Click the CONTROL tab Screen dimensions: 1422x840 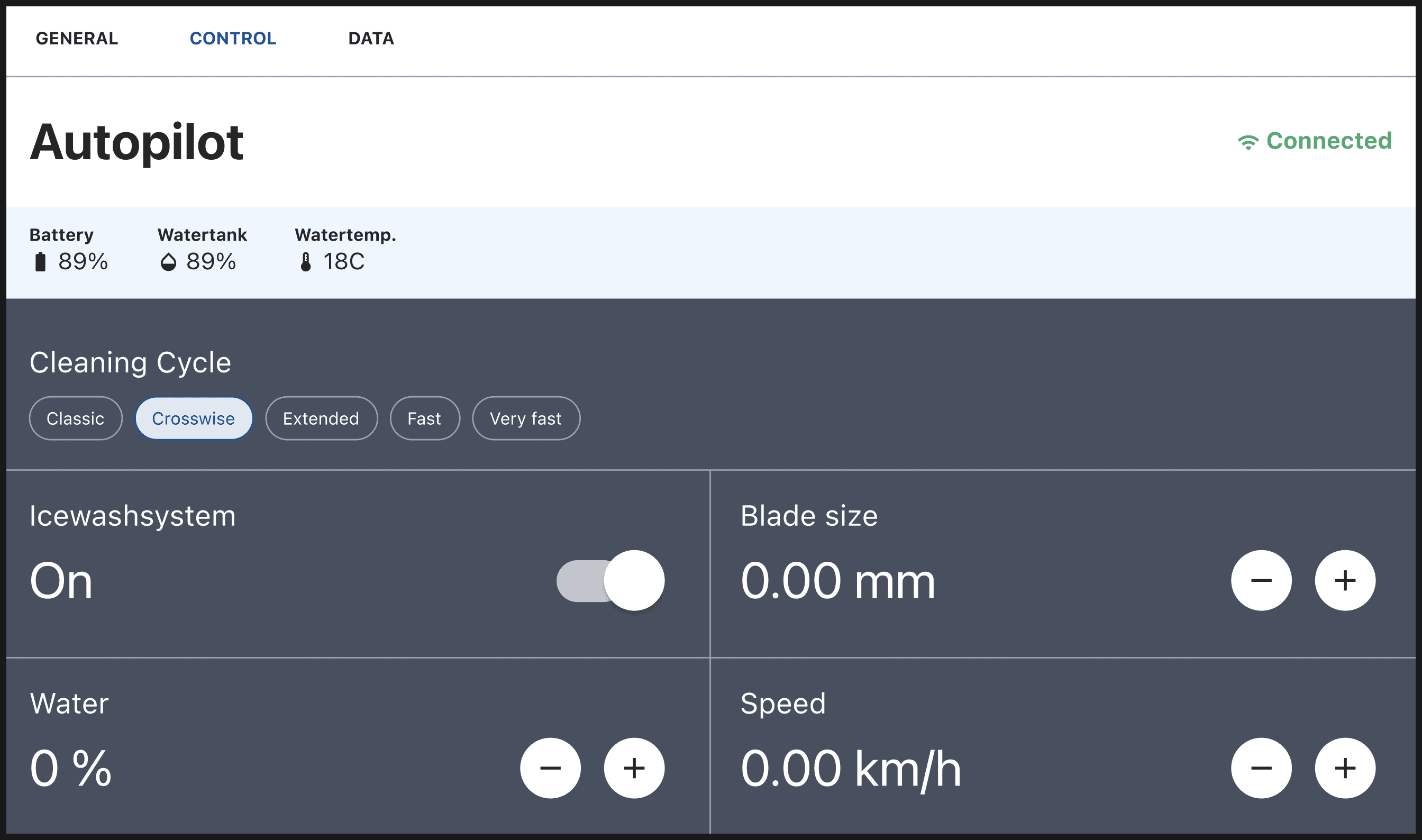(233, 39)
